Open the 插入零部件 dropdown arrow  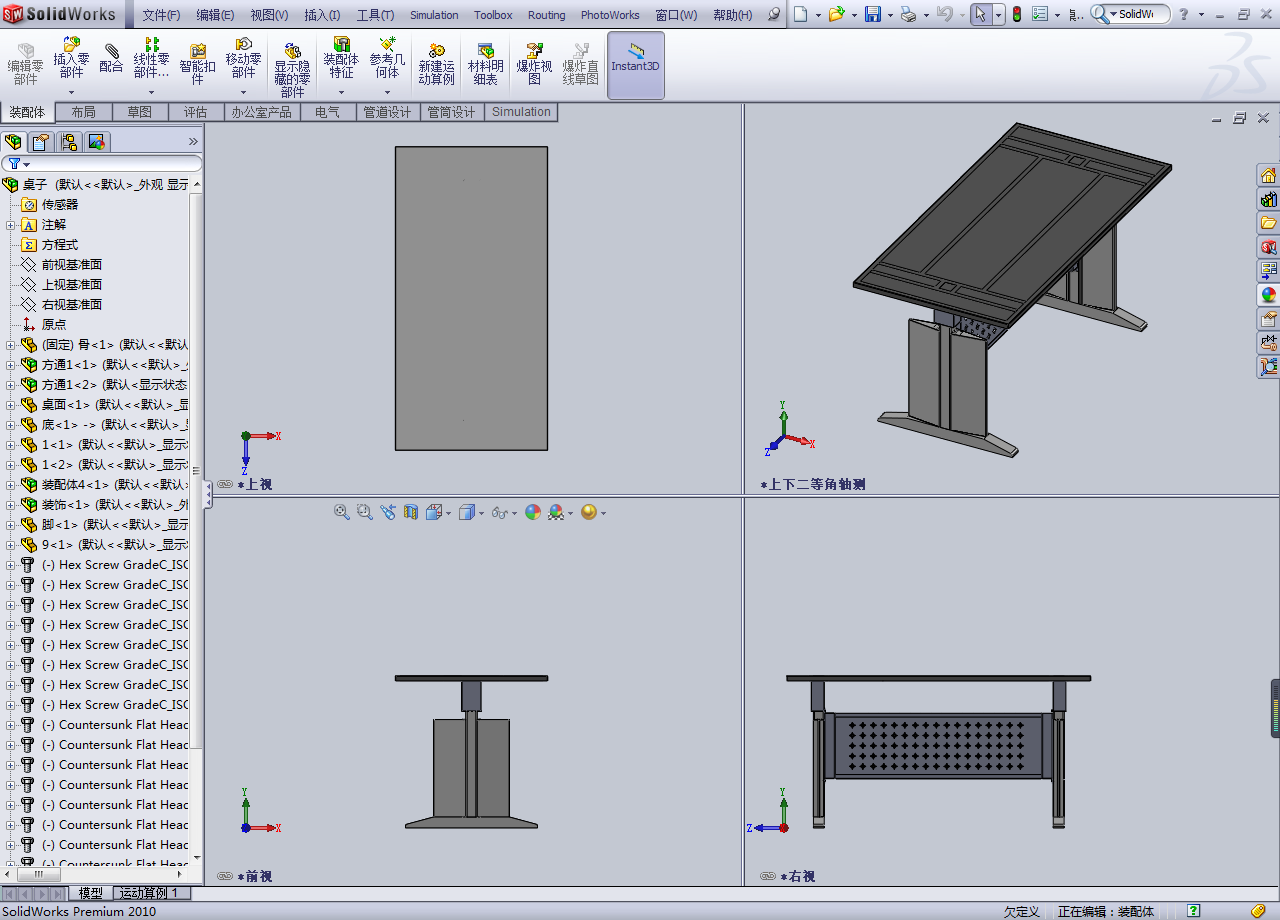click(71, 91)
